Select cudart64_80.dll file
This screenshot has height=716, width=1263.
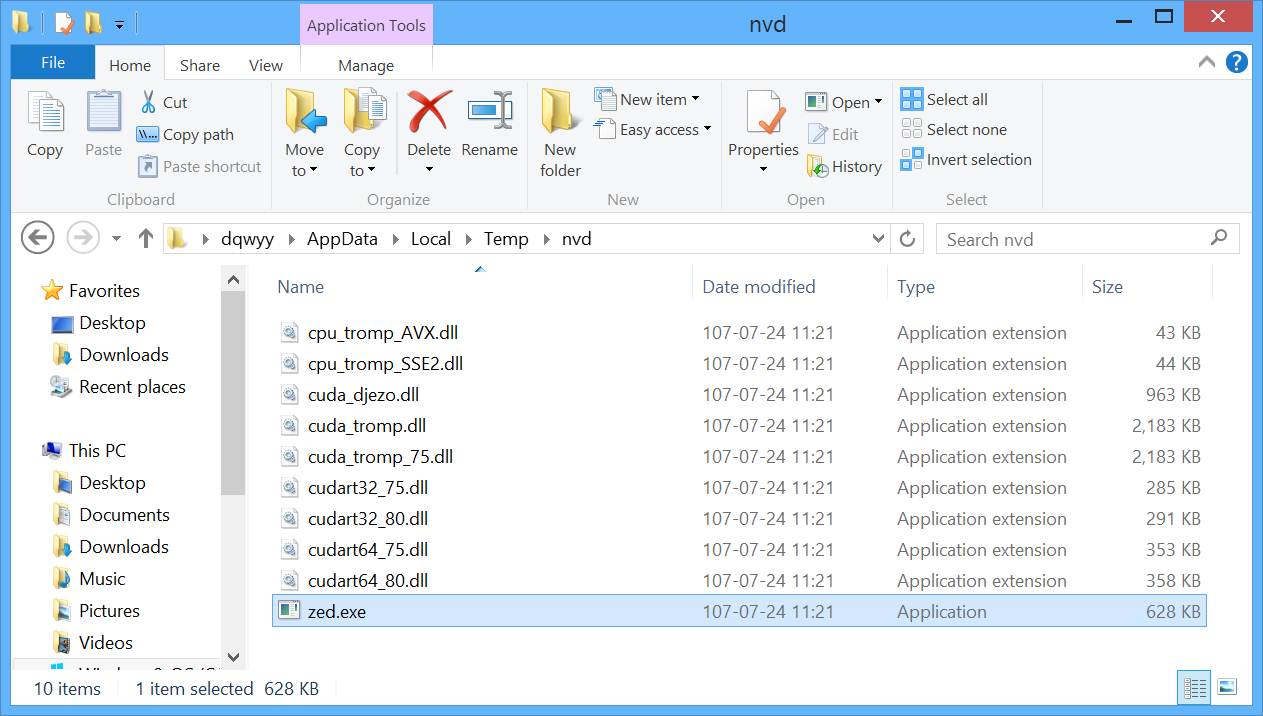click(739, 580)
